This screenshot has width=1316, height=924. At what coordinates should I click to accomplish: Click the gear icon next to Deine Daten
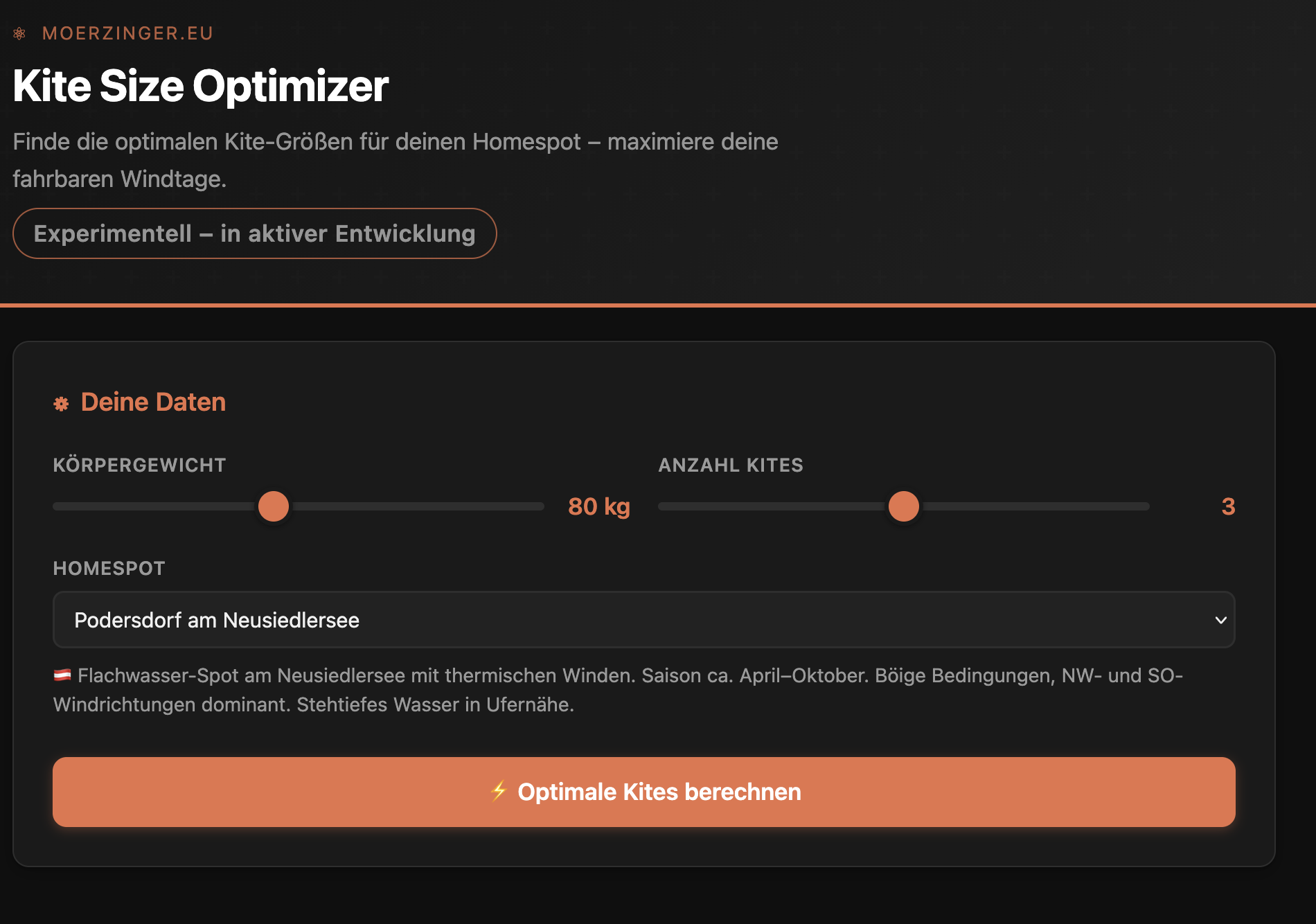[61, 402]
